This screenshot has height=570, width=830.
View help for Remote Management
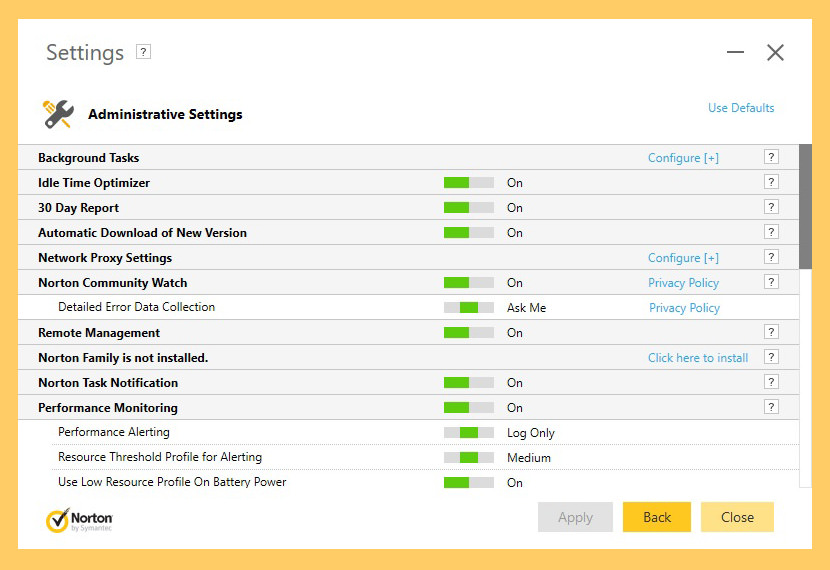pyautogui.click(x=771, y=332)
